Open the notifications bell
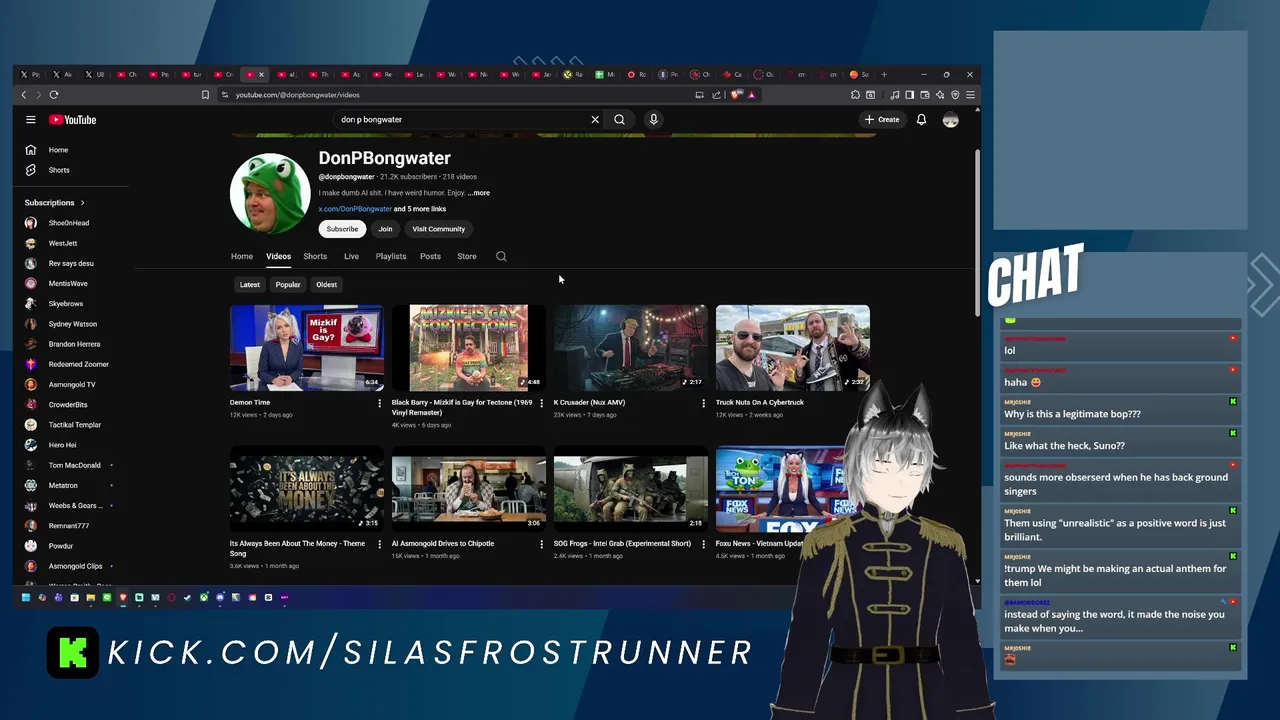This screenshot has height=720, width=1280. [x=921, y=120]
